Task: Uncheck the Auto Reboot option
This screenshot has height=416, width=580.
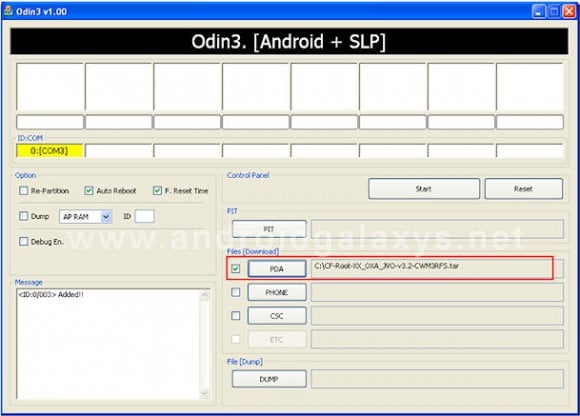Action: (x=88, y=190)
